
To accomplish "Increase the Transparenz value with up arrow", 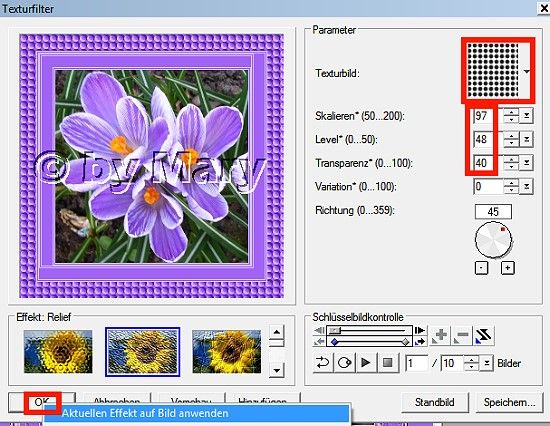I will coord(511,159).
